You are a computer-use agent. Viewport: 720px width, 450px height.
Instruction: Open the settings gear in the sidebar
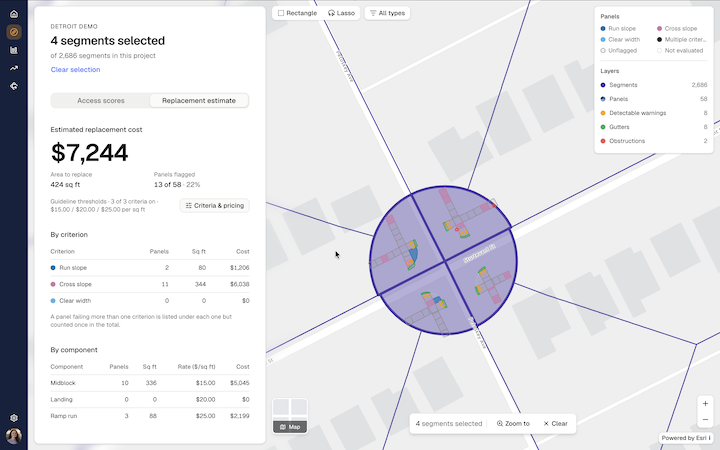[x=14, y=418]
